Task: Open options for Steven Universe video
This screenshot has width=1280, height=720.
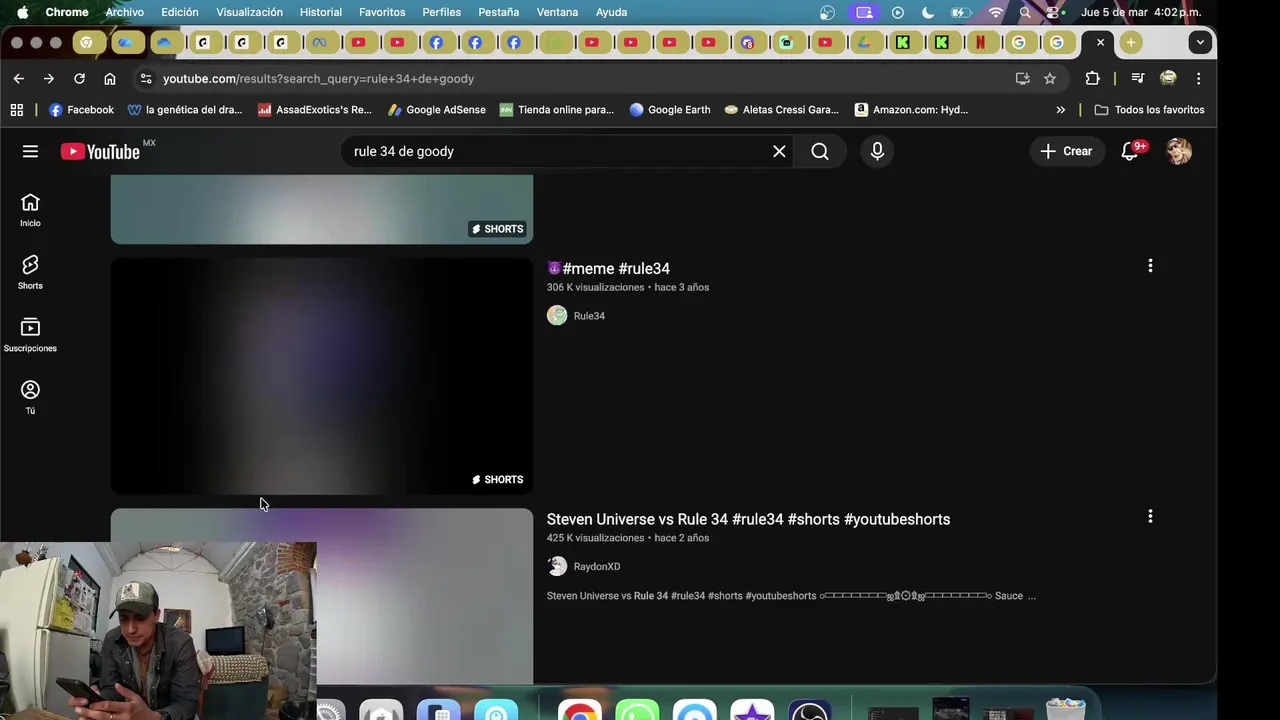Action: click(x=1150, y=517)
